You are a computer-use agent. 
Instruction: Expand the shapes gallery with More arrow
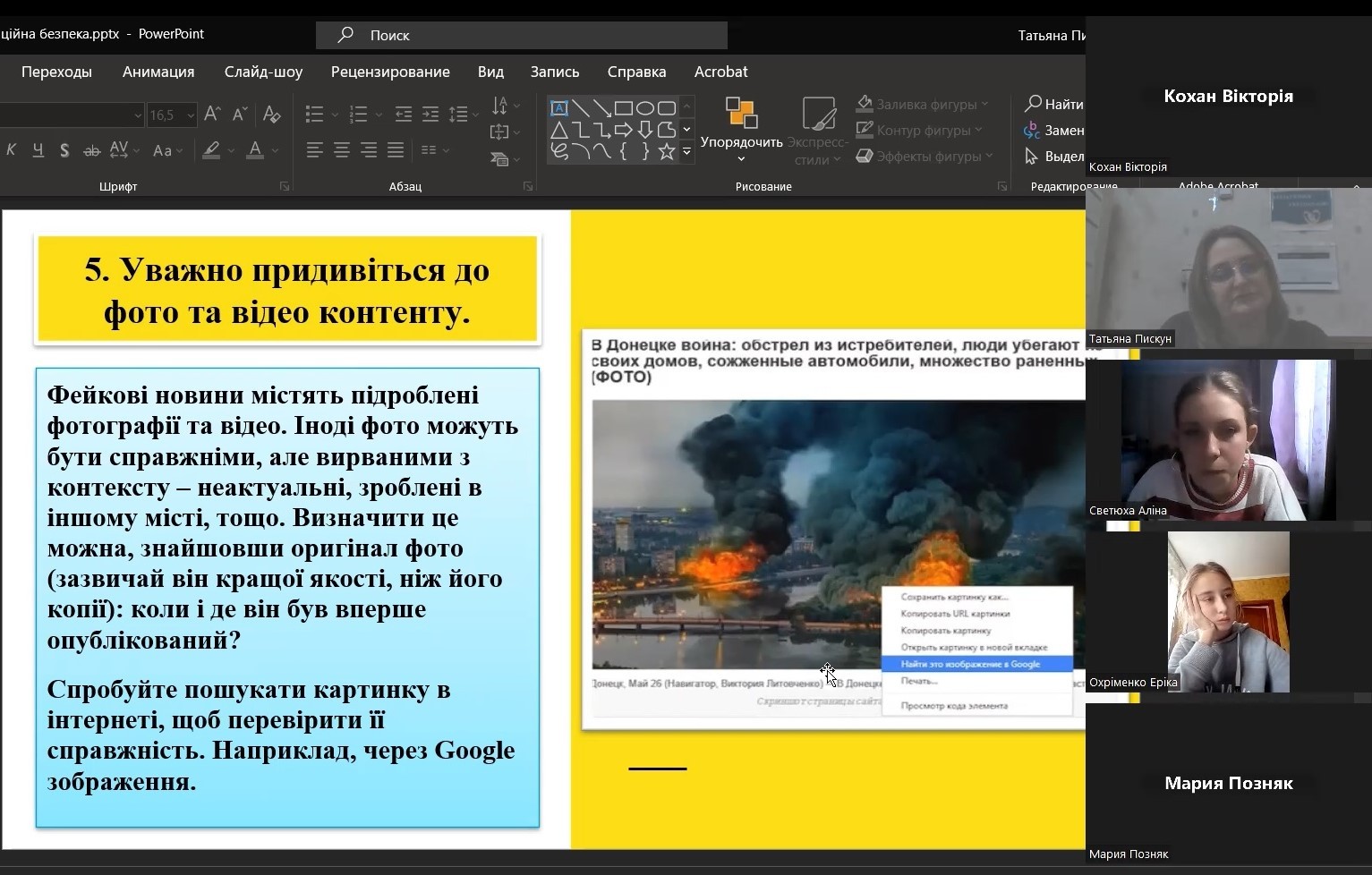coord(687,152)
